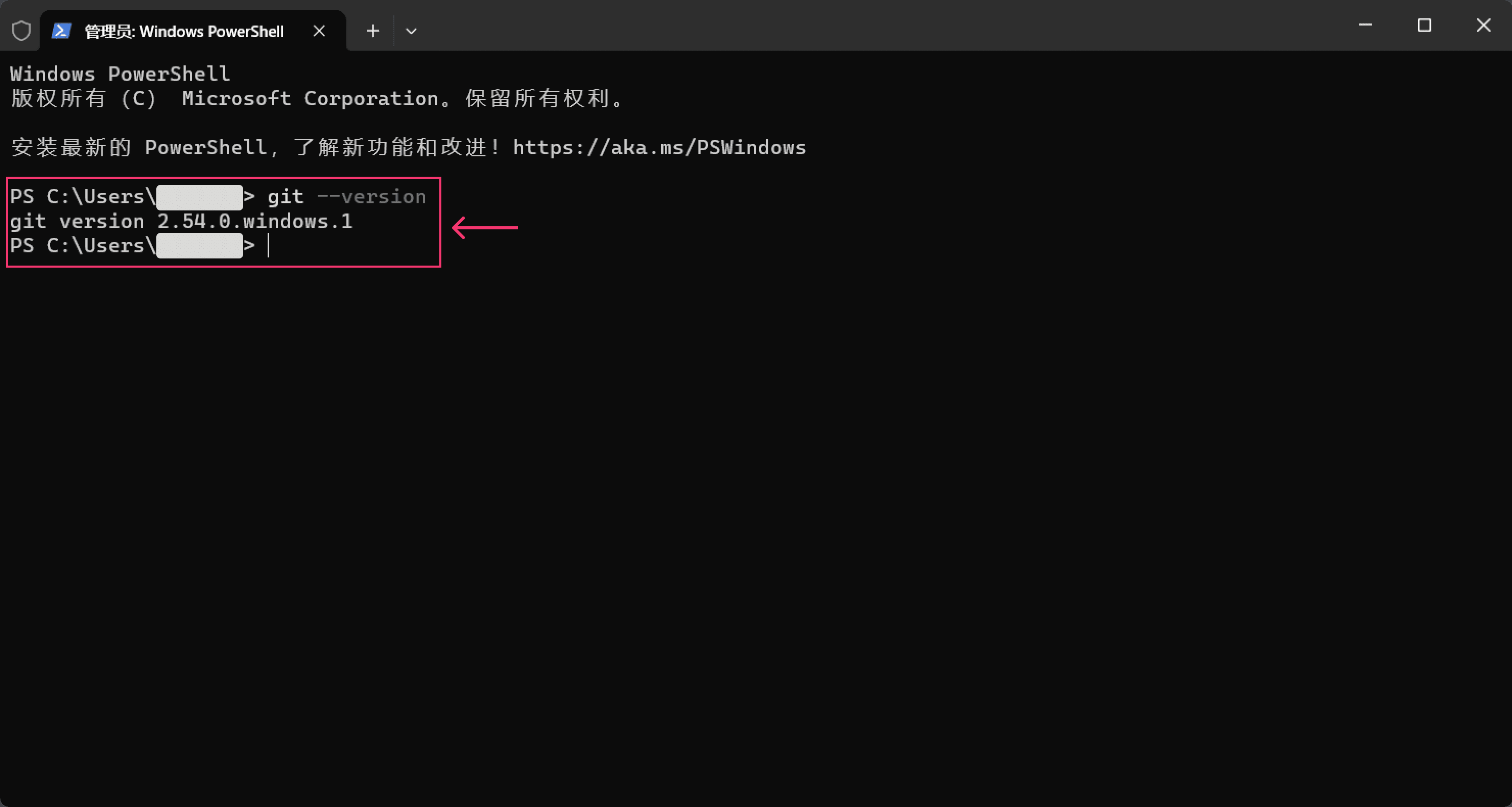
Task: Click the PowerShell icon in the tab
Action: pos(62,31)
